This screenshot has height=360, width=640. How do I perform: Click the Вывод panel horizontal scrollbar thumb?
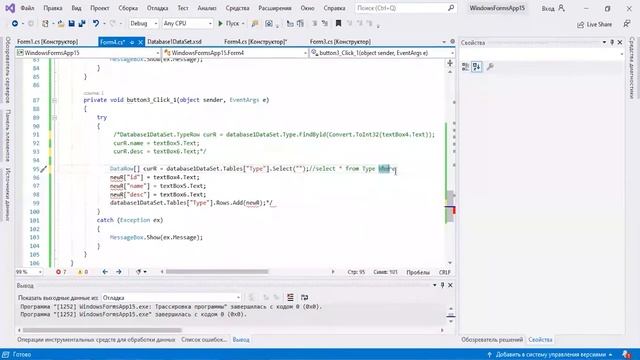click(102, 330)
